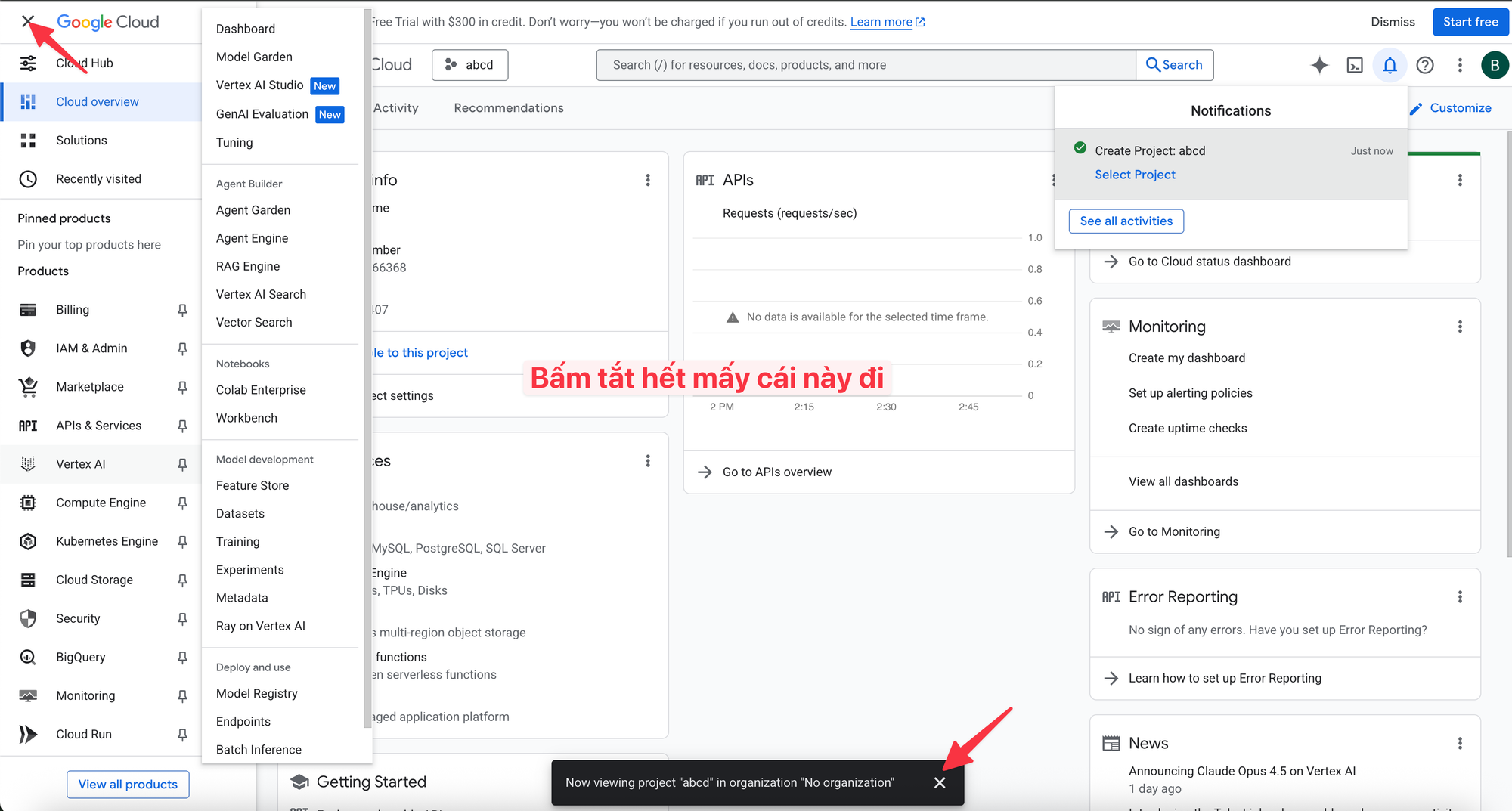The height and width of the screenshot is (811, 1512).
Task: Switch to the Recommendations tab
Action: (509, 108)
